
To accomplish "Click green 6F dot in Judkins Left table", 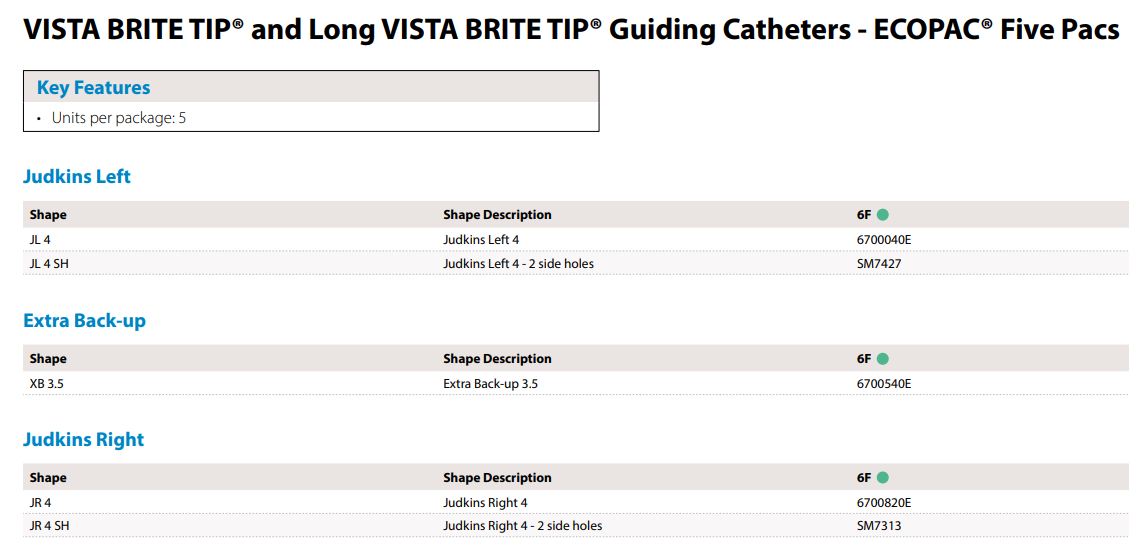I will click(x=883, y=214).
